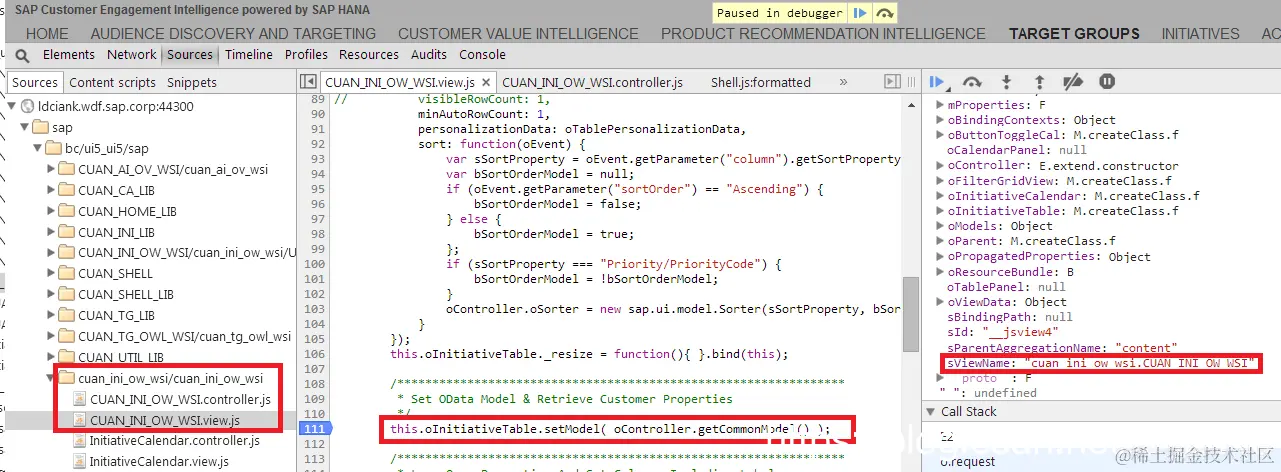Resume from the Paused in debugger overlay
The width and height of the screenshot is (1281, 472).
(x=859, y=13)
